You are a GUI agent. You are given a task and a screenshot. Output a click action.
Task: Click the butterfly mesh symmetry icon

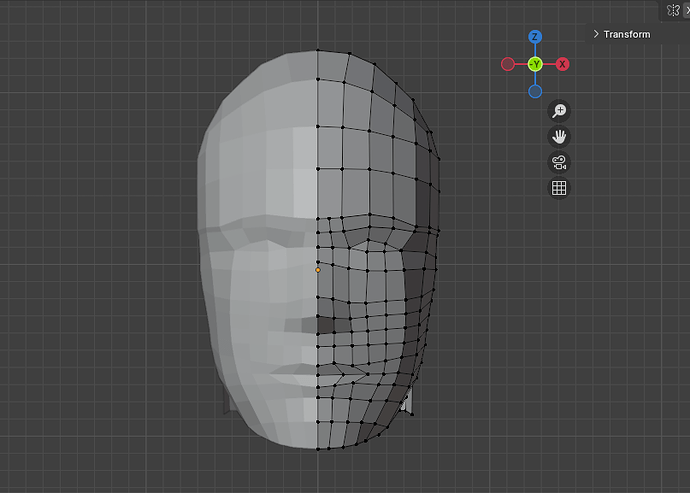pos(673,10)
